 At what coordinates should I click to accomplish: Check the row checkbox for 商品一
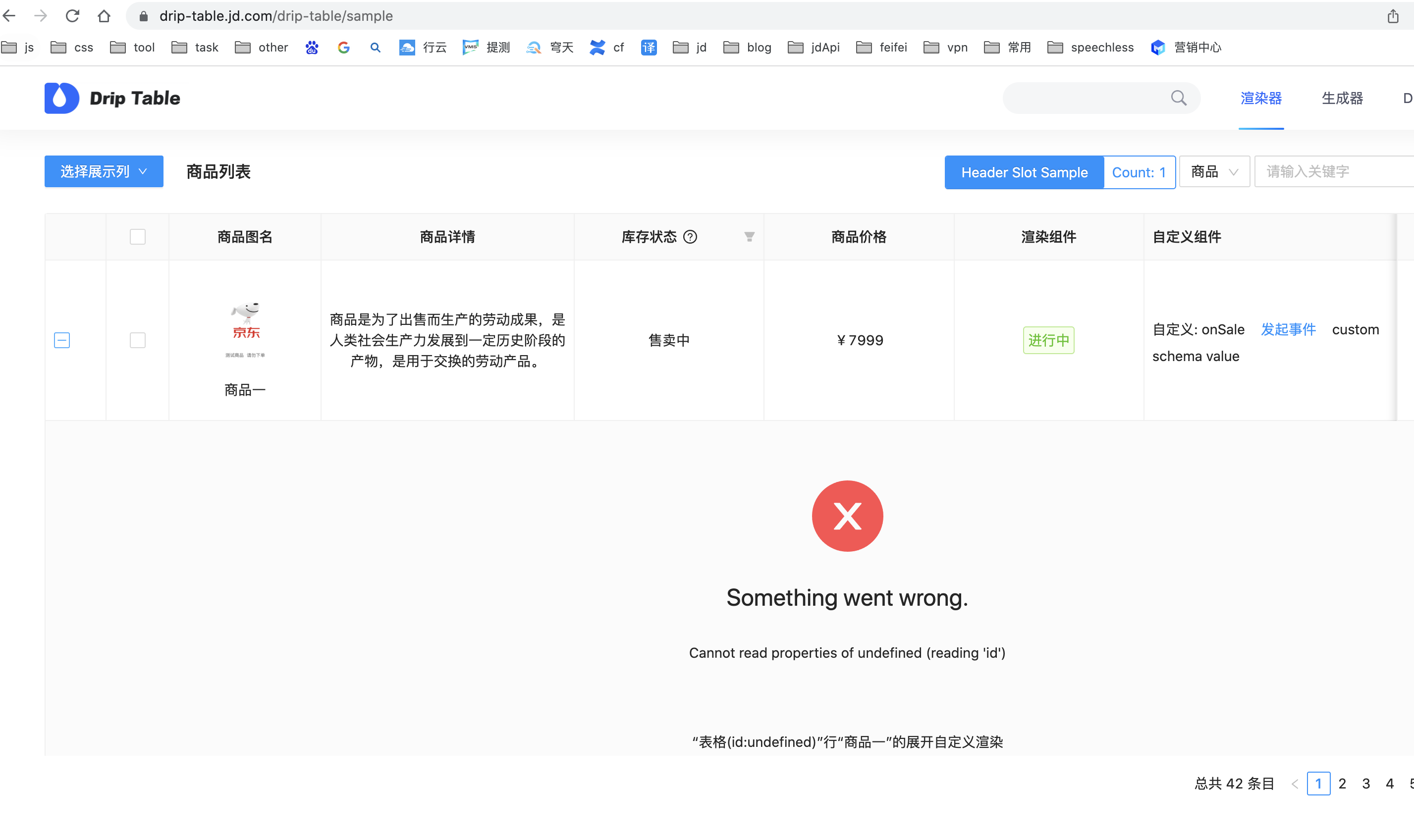pyautogui.click(x=137, y=340)
